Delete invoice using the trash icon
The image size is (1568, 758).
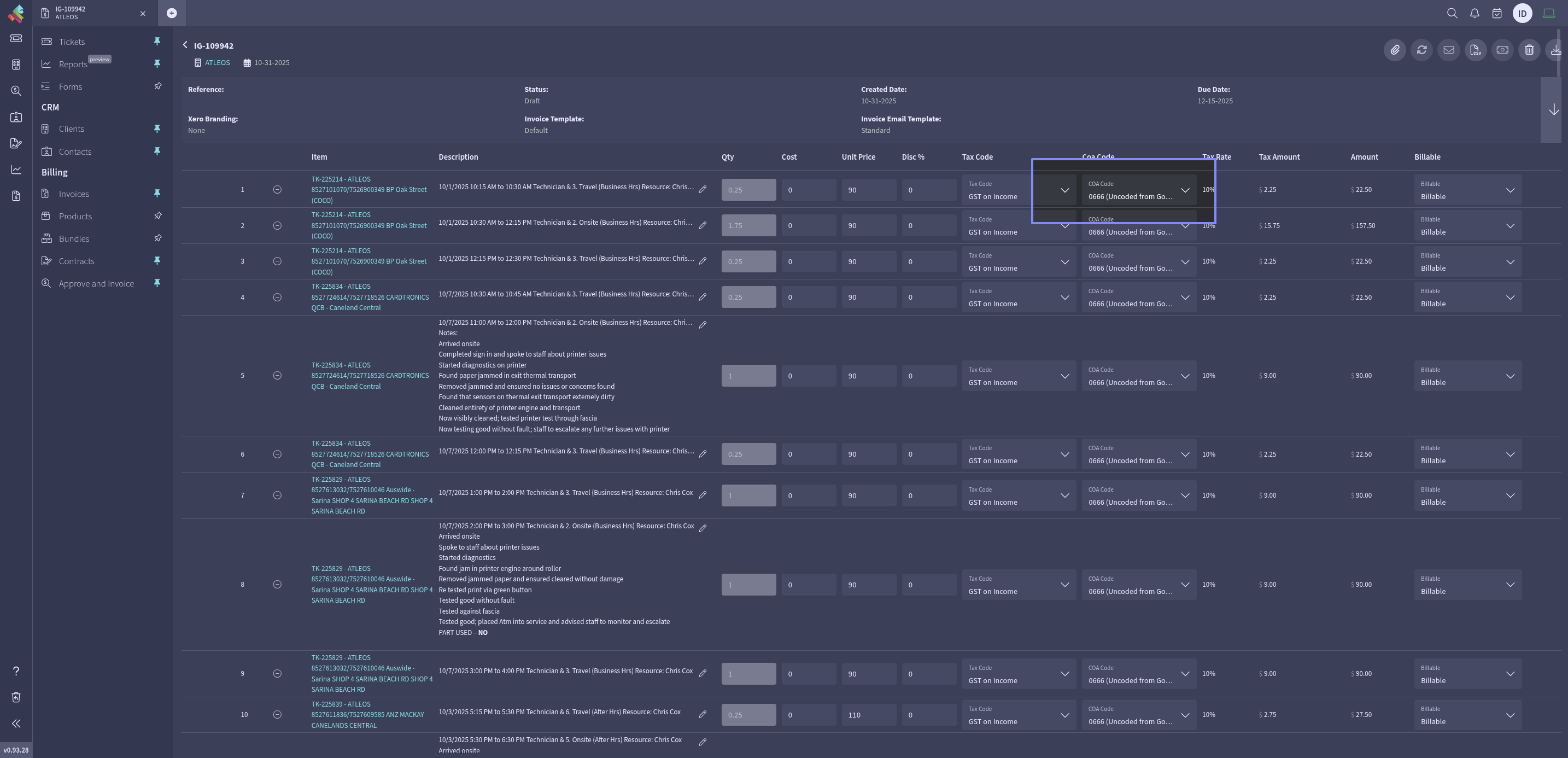[1529, 50]
